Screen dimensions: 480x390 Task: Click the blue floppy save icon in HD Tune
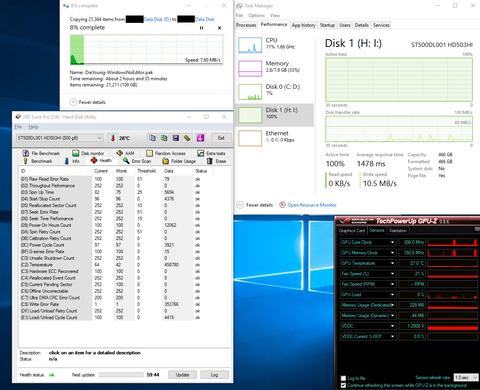point(176,138)
